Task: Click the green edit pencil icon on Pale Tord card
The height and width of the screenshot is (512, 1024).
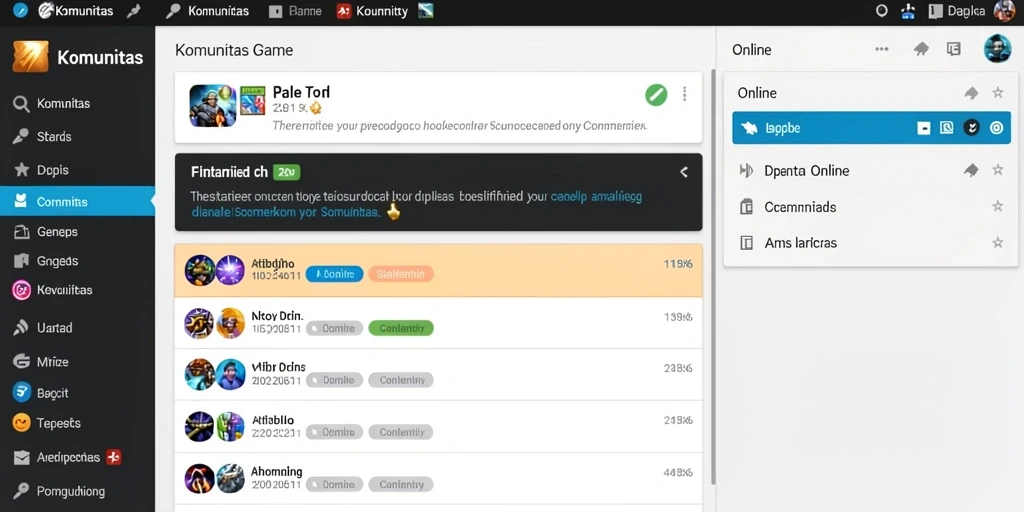Action: (x=656, y=95)
